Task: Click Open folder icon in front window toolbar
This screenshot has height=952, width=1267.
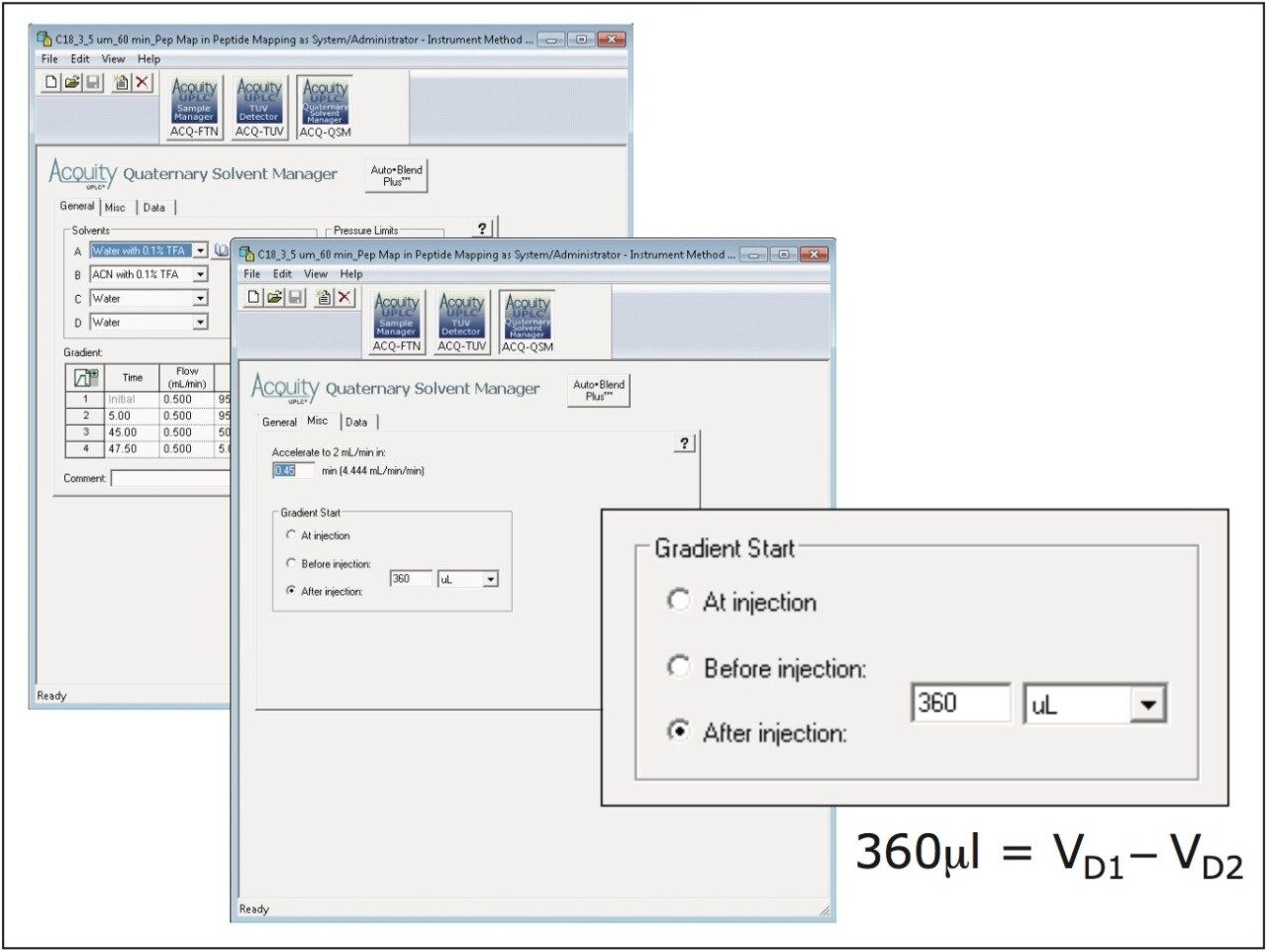Action: coord(274,297)
